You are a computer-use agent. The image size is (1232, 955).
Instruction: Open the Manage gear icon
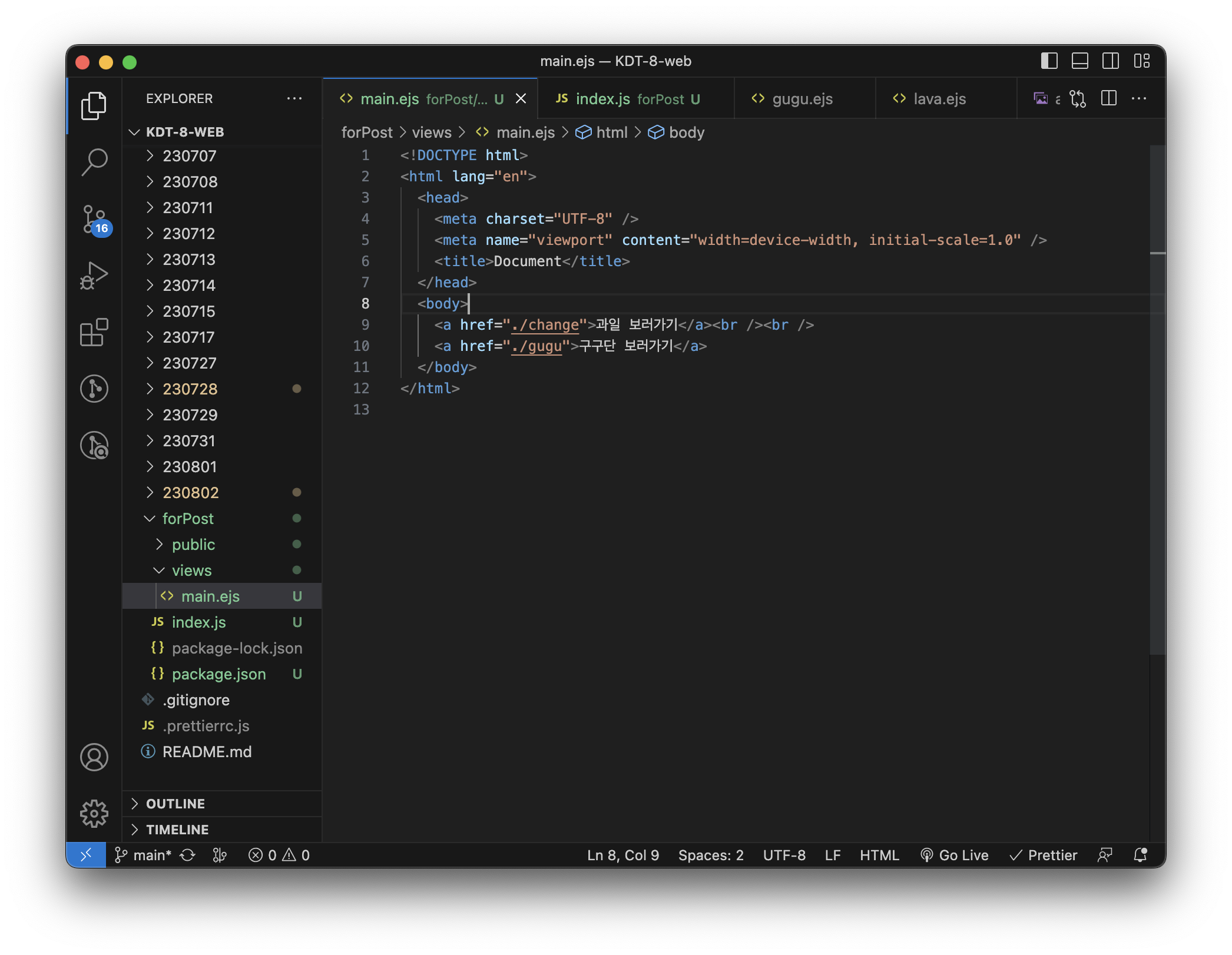coord(94,814)
